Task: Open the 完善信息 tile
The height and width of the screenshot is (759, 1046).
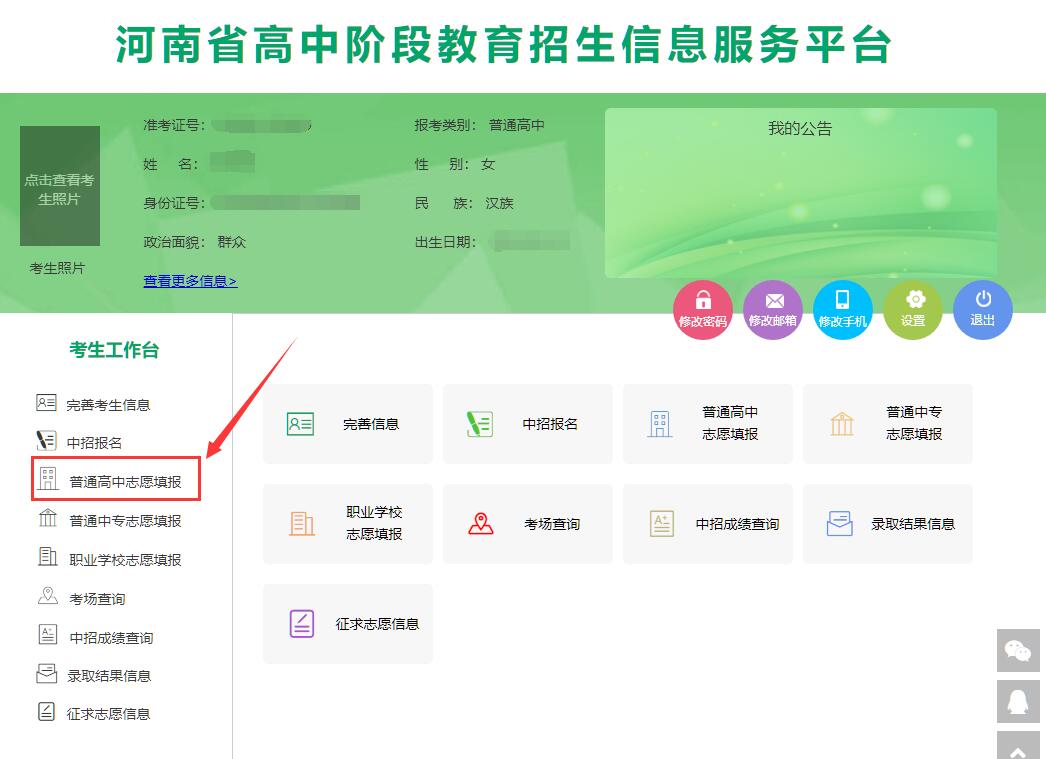Action: 348,424
